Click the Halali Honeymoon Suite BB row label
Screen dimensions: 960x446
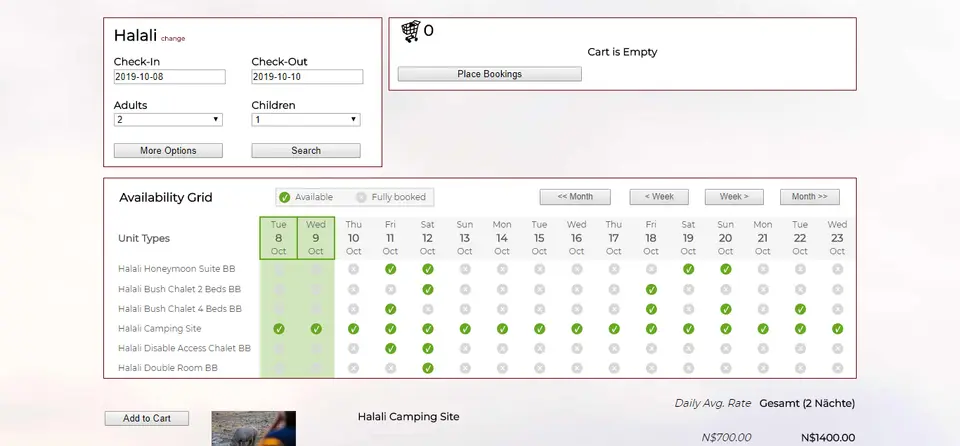click(x=177, y=269)
